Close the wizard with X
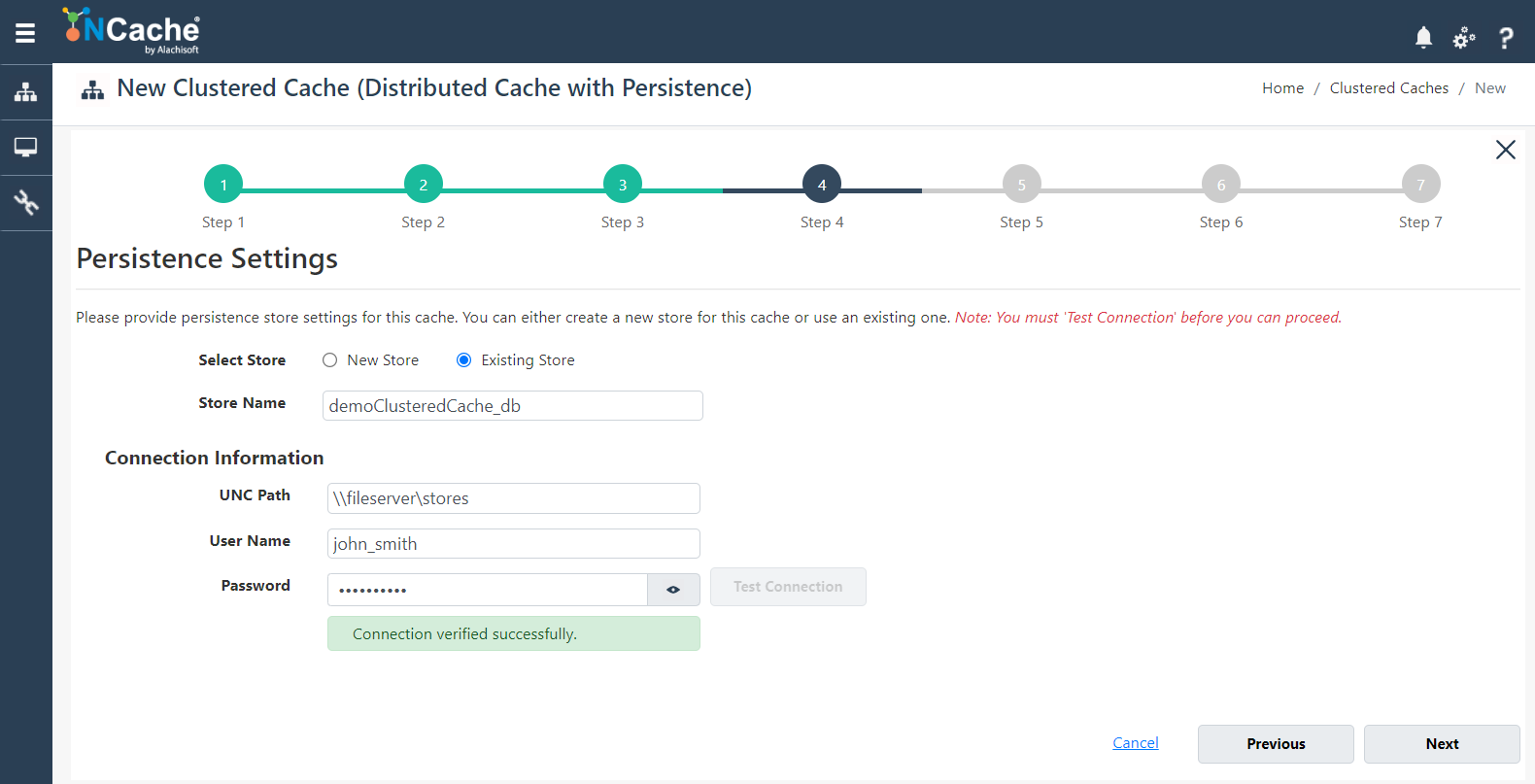The width and height of the screenshot is (1535, 784). [x=1506, y=150]
